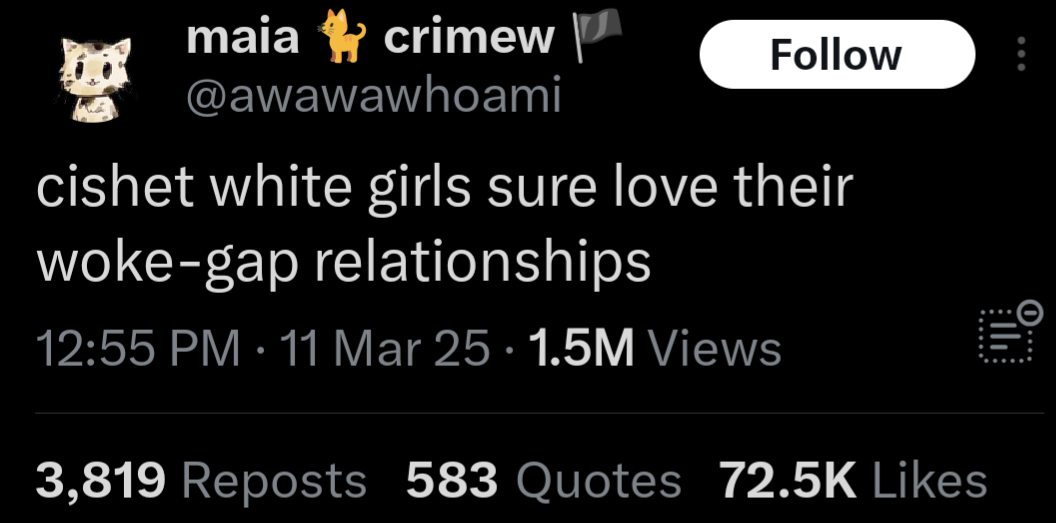
Task: Click the display name "maia"
Action: pyautogui.click(x=242, y=38)
